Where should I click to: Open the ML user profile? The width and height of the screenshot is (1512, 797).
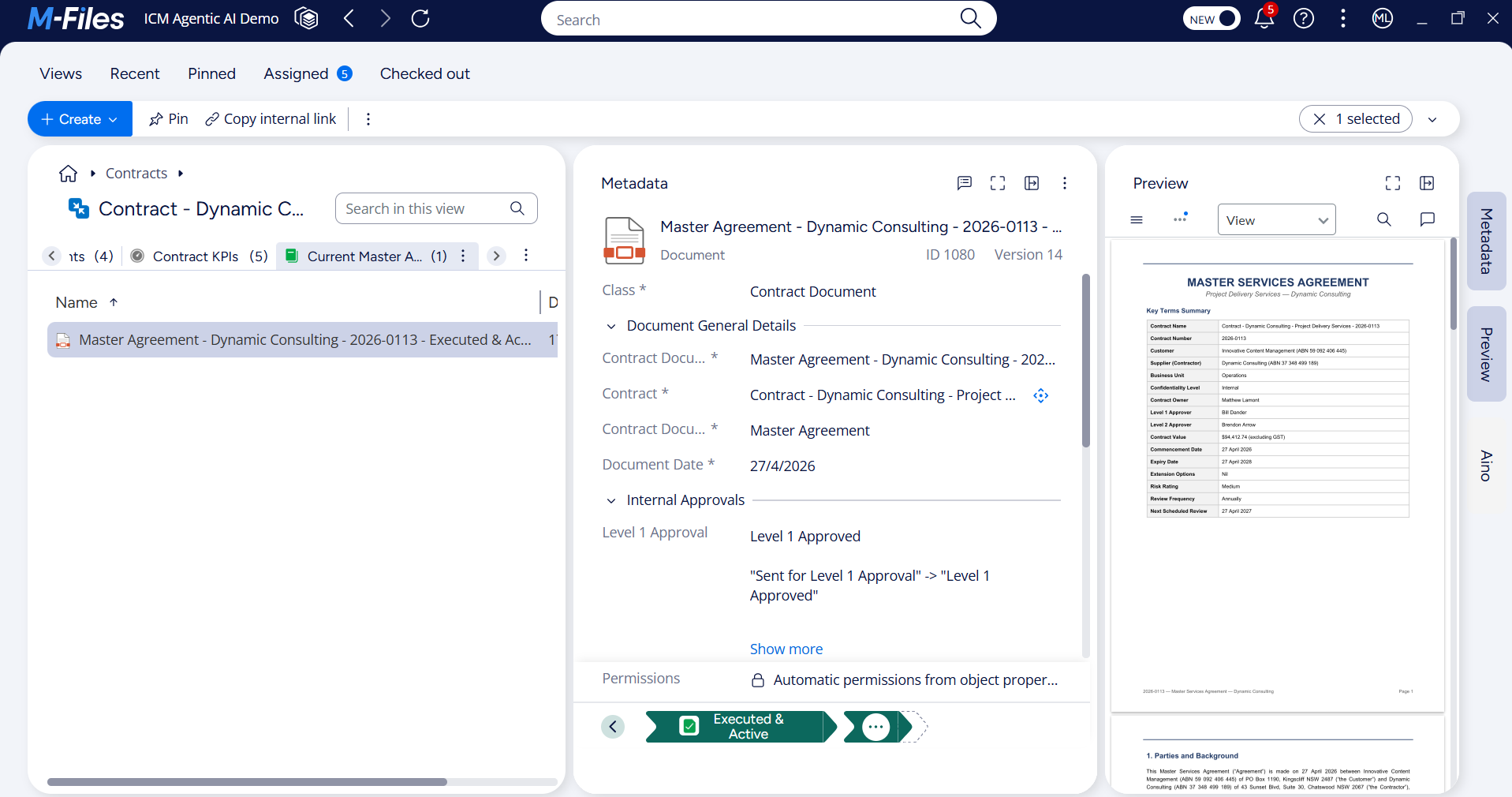pyautogui.click(x=1383, y=18)
